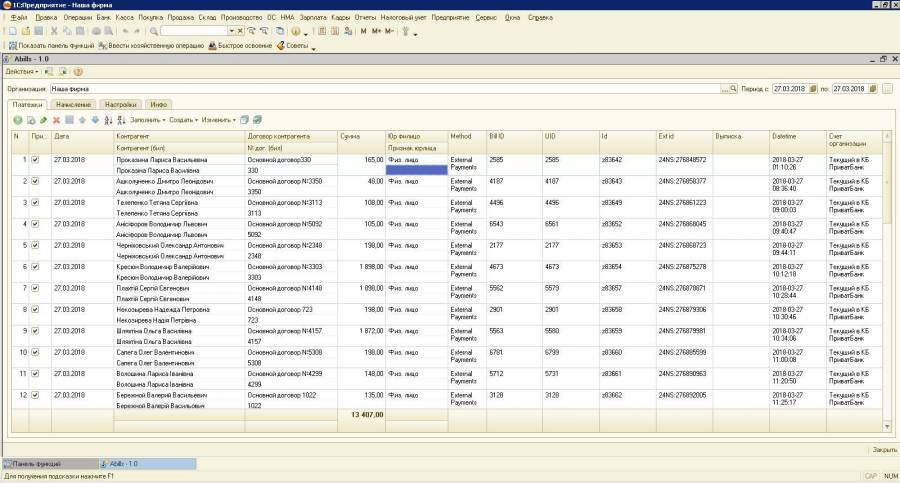This screenshot has height=483, width=900.
Task: Copy row using the copy icon in table toolbar
Action: [31, 120]
